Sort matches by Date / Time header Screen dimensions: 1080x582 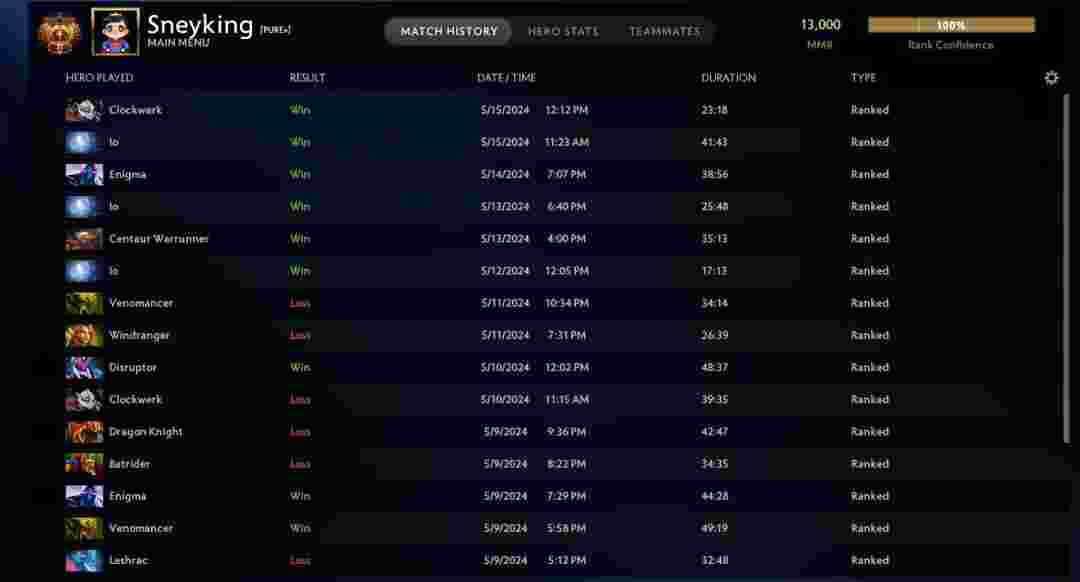506,78
